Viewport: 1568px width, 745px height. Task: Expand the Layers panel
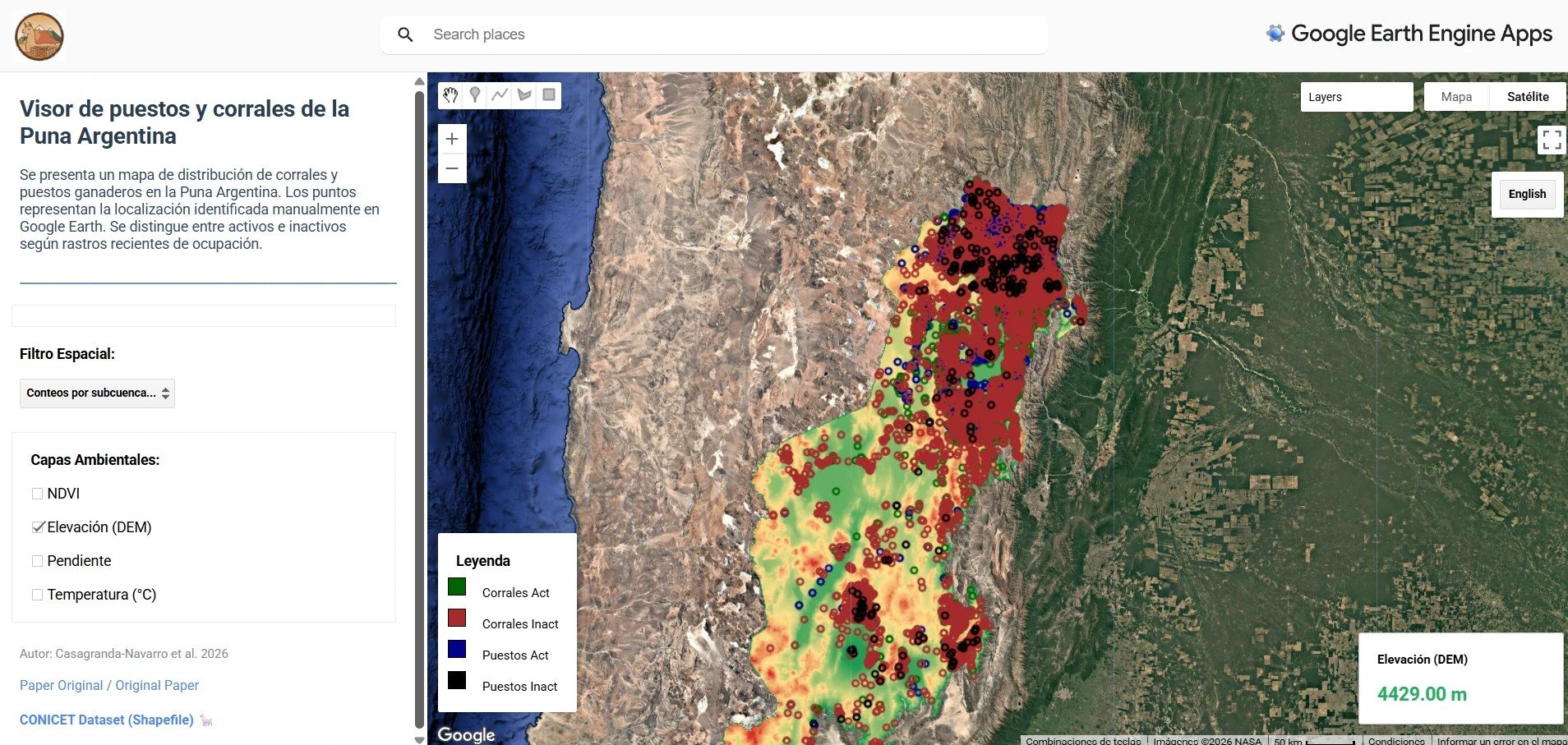tap(1357, 97)
